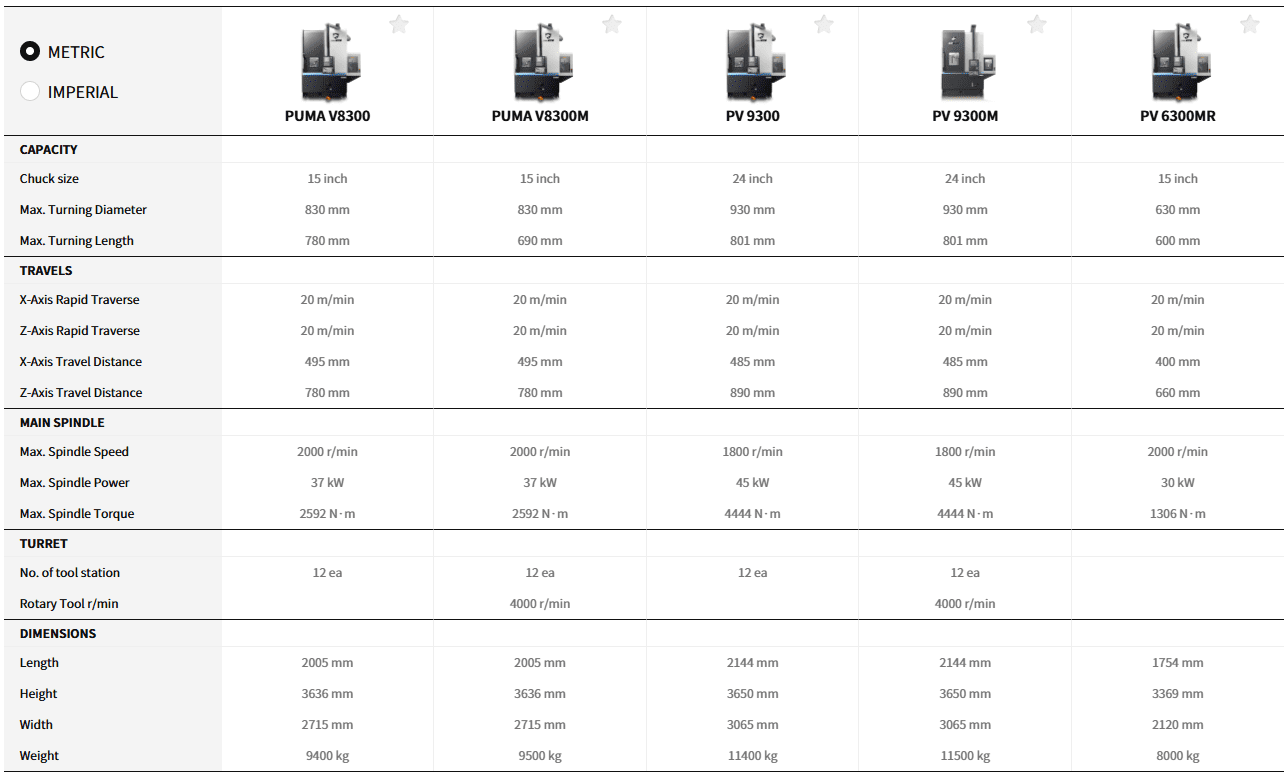
Task: Click the PV 6300MR model name
Action: click(x=1178, y=116)
